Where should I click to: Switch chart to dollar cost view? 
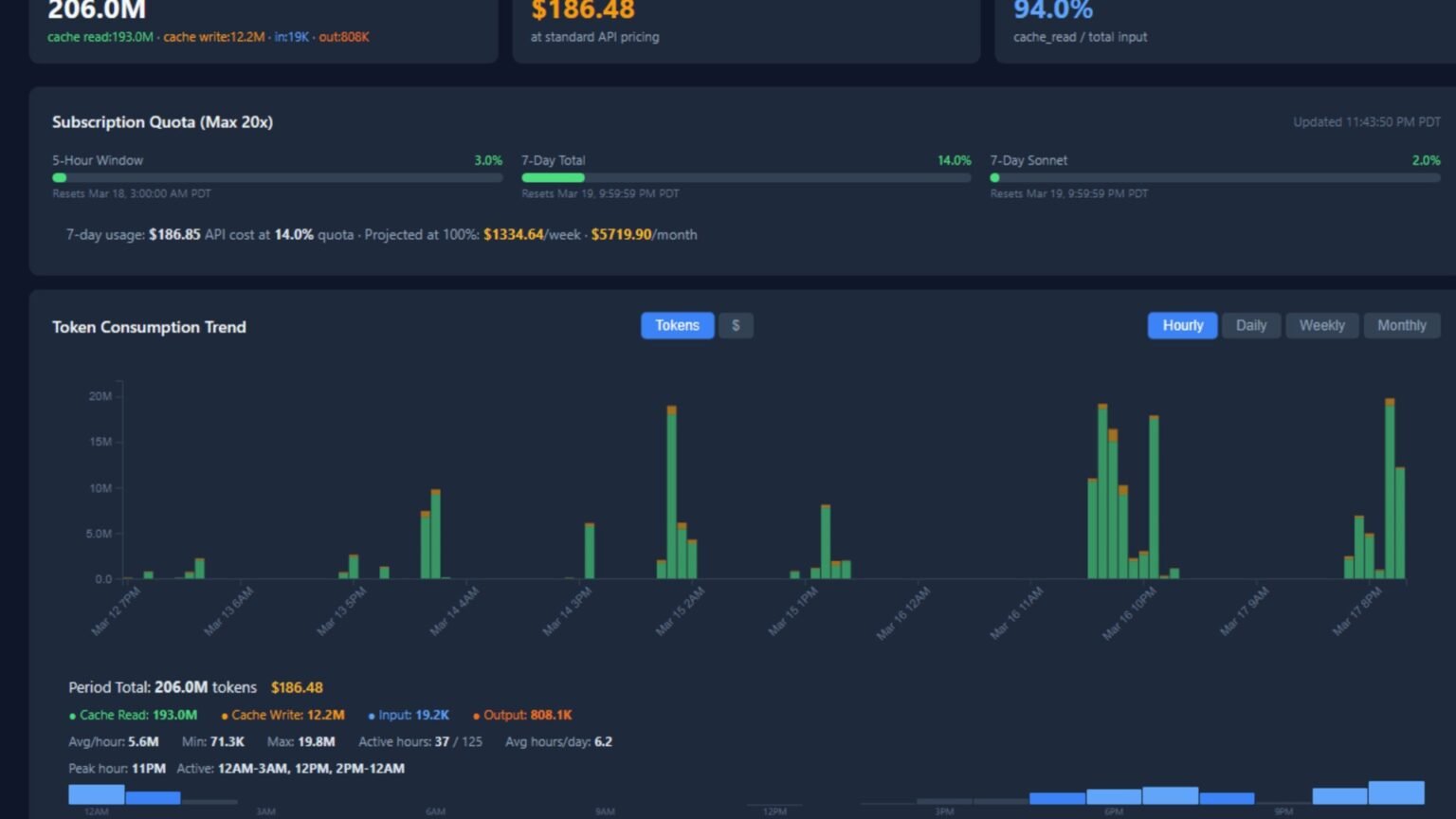tap(736, 325)
